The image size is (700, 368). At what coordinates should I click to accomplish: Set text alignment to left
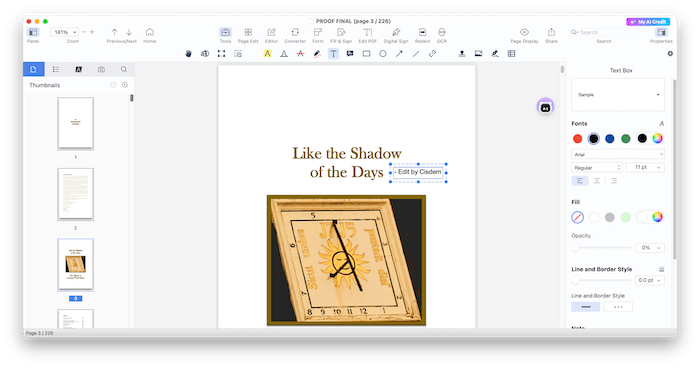[579, 181]
